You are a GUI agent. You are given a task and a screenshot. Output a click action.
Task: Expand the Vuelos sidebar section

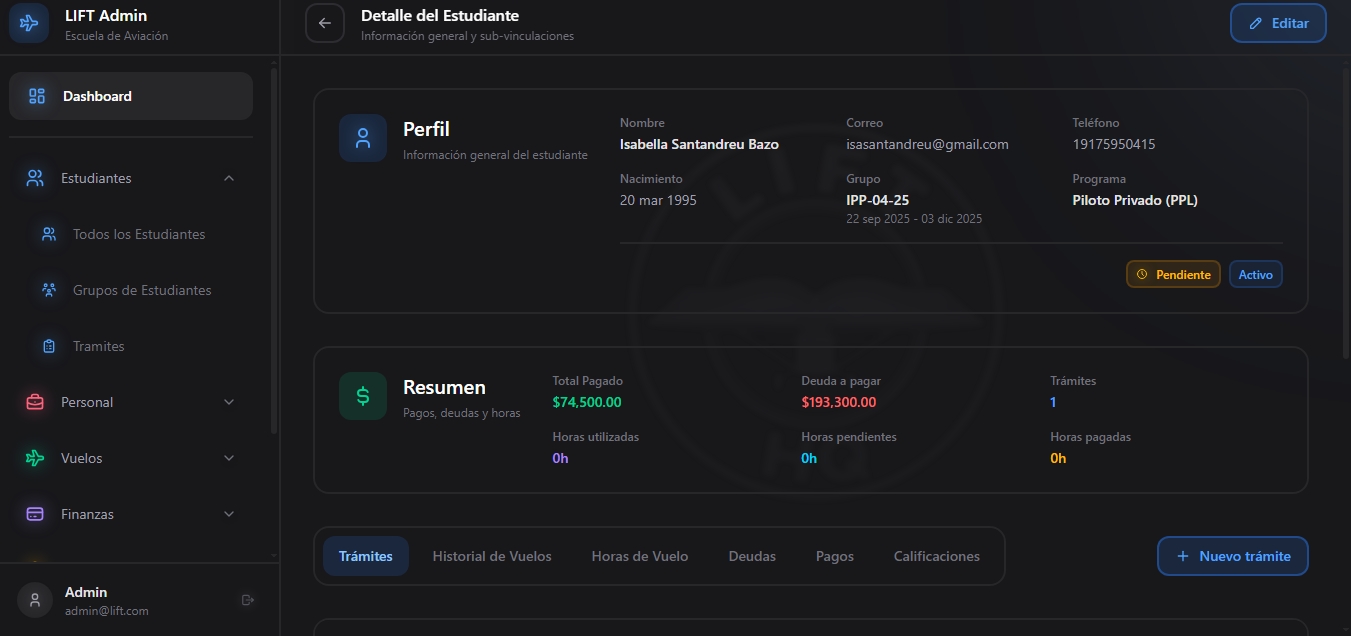pyautogui.click(x=229, y=458)
